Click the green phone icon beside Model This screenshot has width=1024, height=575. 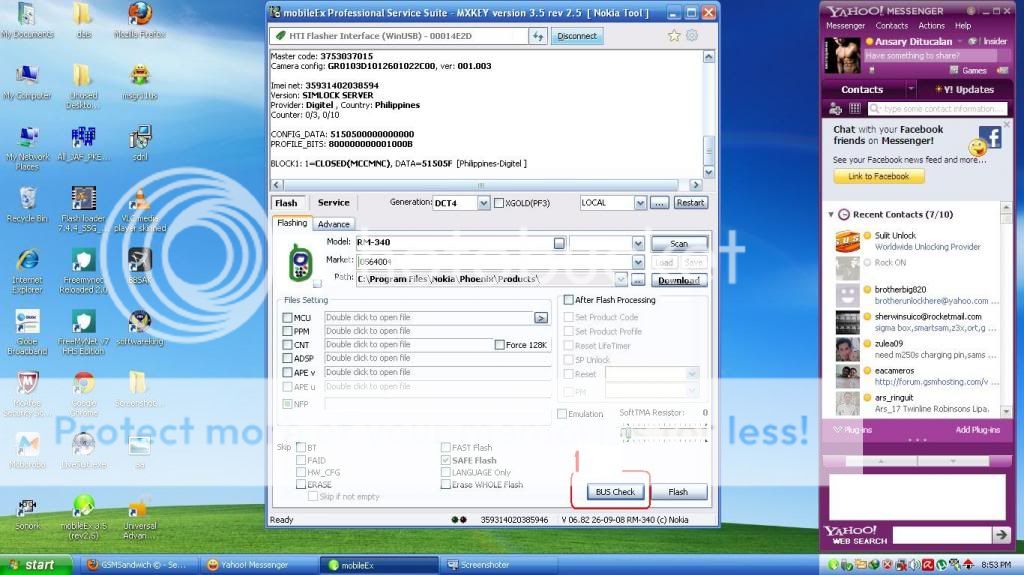pos(300,263)
